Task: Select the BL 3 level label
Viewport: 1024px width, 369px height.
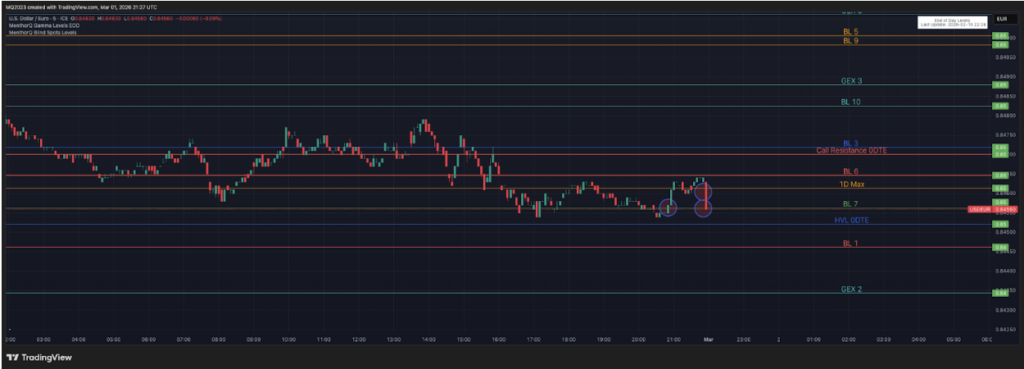Action: coord(851,143)
